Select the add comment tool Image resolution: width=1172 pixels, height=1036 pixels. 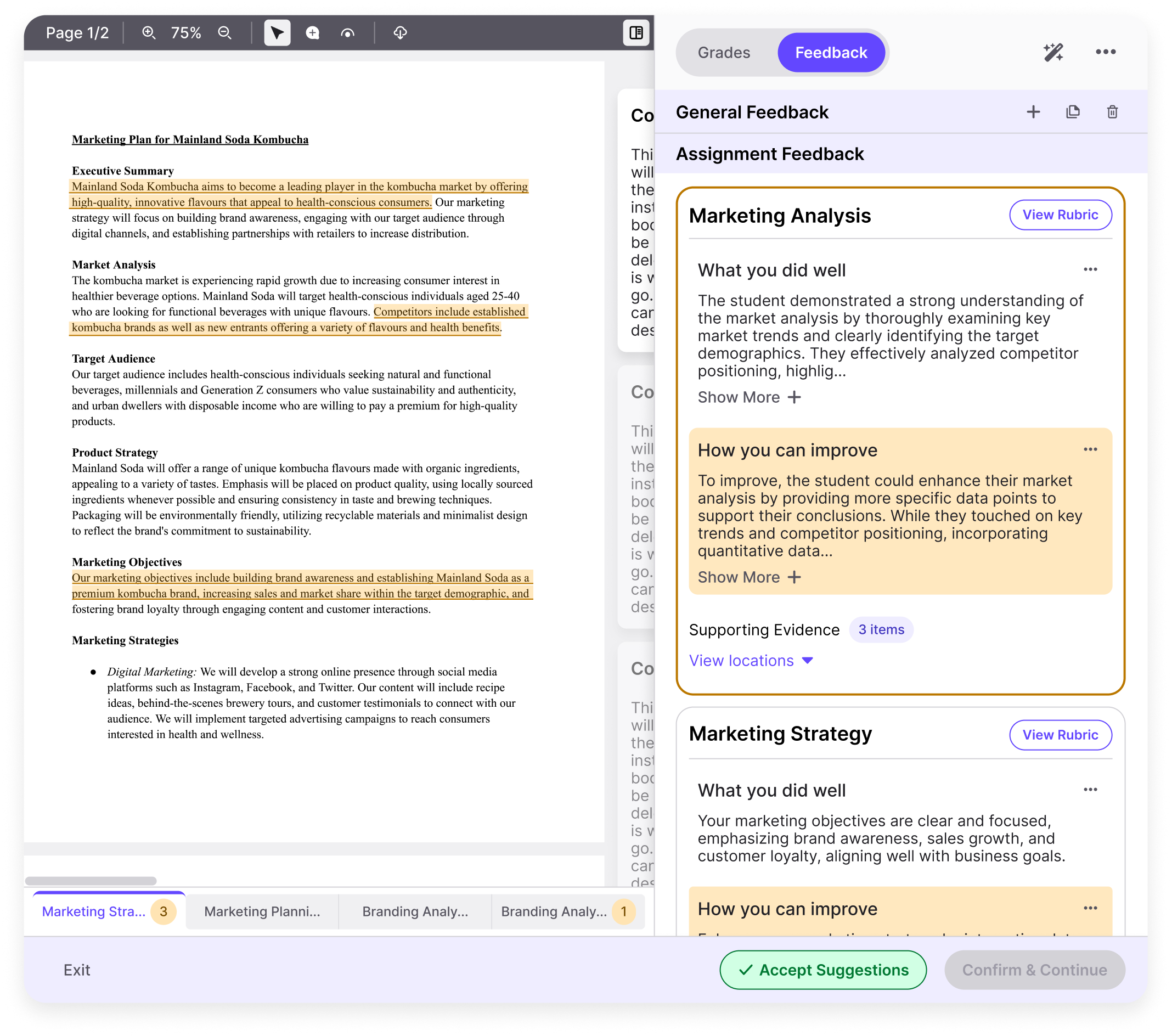click(313, 33)
